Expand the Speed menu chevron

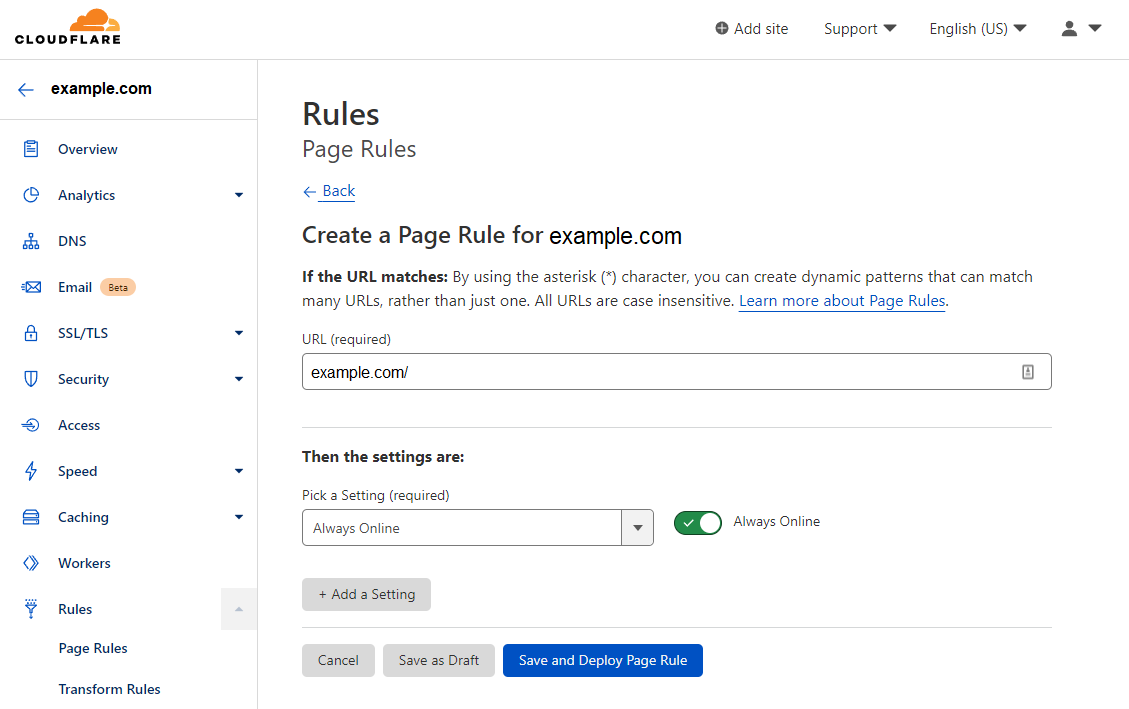[238, 470]
